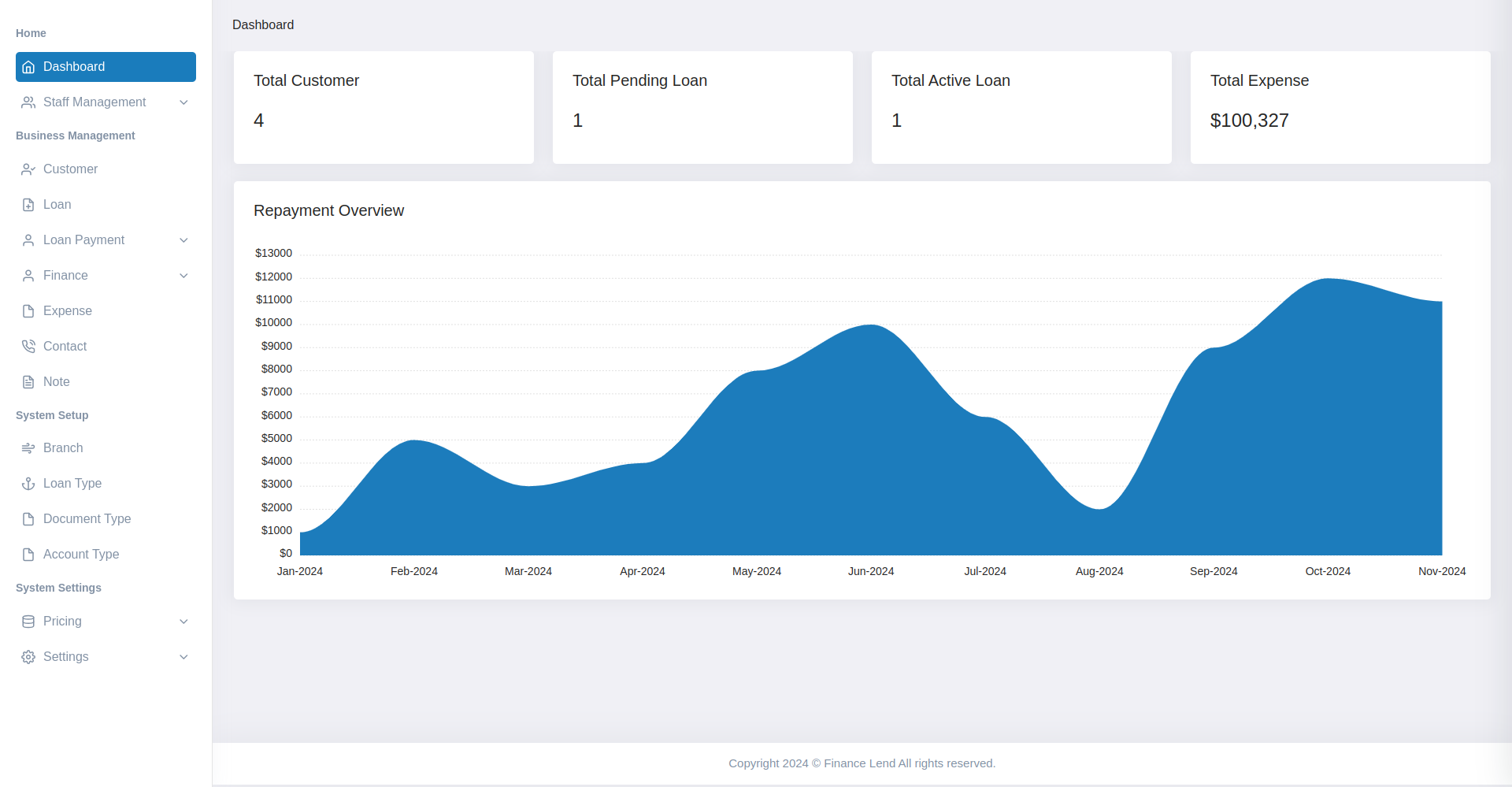Click the Oct-2024 peak on chart
Image resolution: width=1512 pixels, height=787 pixels.
[x=1328, y=280]
